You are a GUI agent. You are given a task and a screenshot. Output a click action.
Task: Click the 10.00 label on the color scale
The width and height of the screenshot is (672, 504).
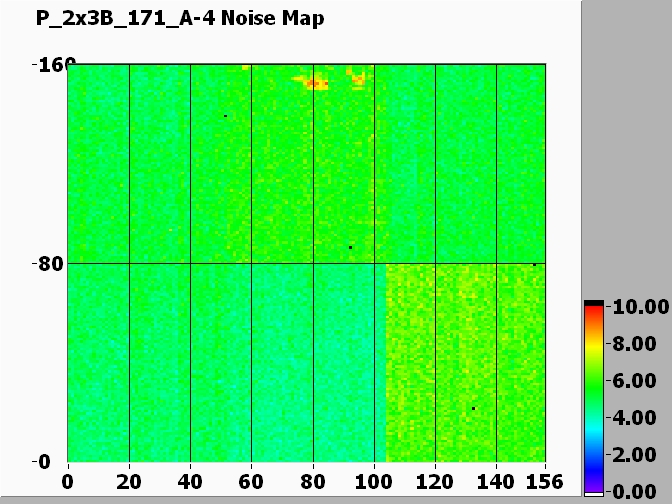[636, 306]
